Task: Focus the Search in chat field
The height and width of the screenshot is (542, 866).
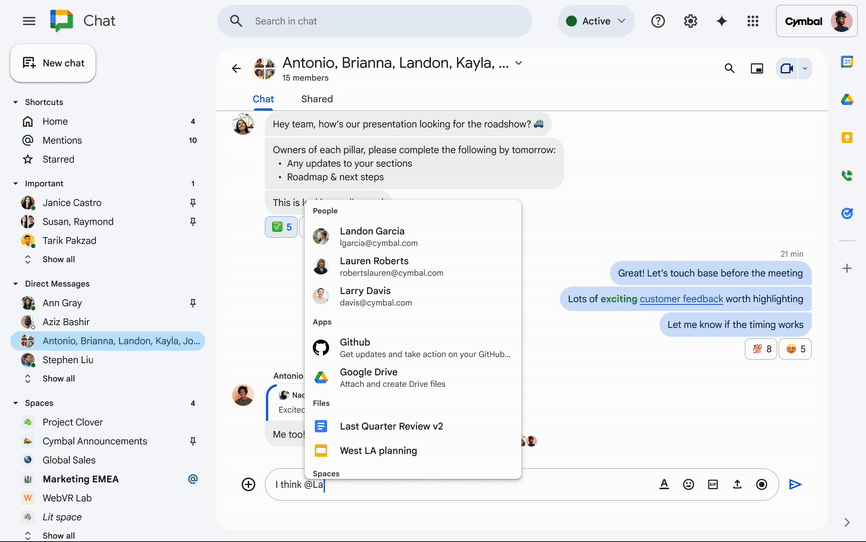Action: tap(374, 21)
